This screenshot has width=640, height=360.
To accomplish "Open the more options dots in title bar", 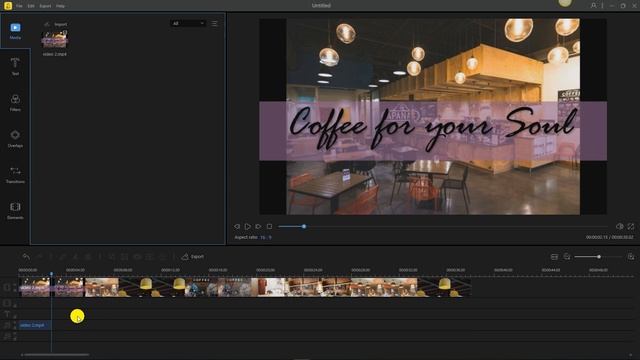I will (602, 6).
